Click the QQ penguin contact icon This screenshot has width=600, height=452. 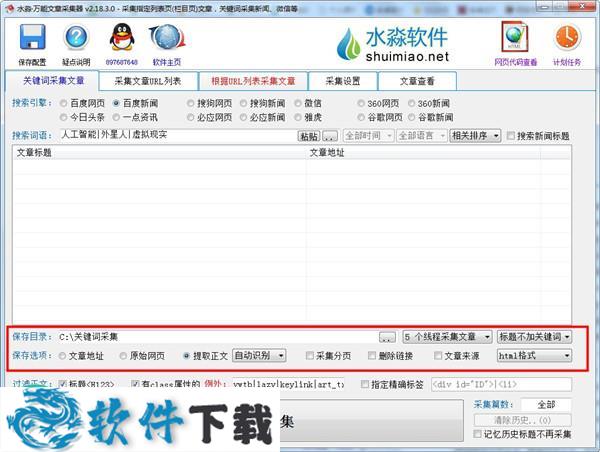(121, 39)
